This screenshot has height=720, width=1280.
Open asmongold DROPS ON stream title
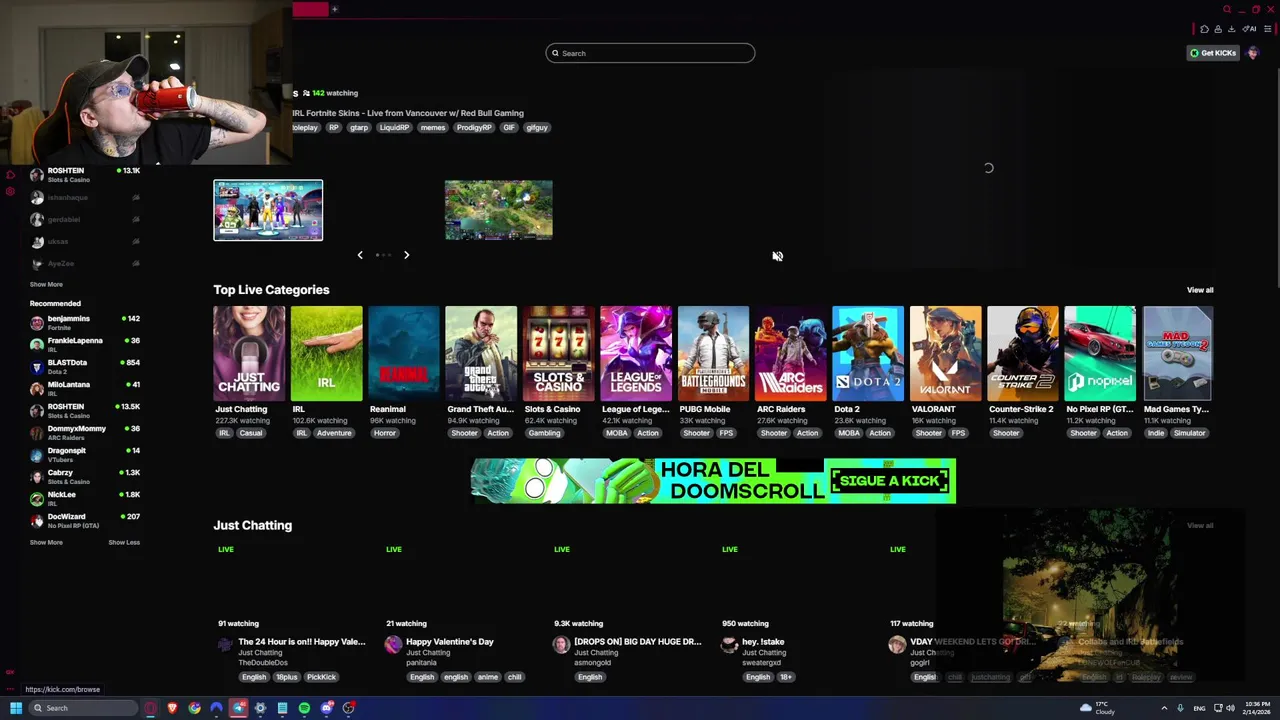[x=637, y=642]
